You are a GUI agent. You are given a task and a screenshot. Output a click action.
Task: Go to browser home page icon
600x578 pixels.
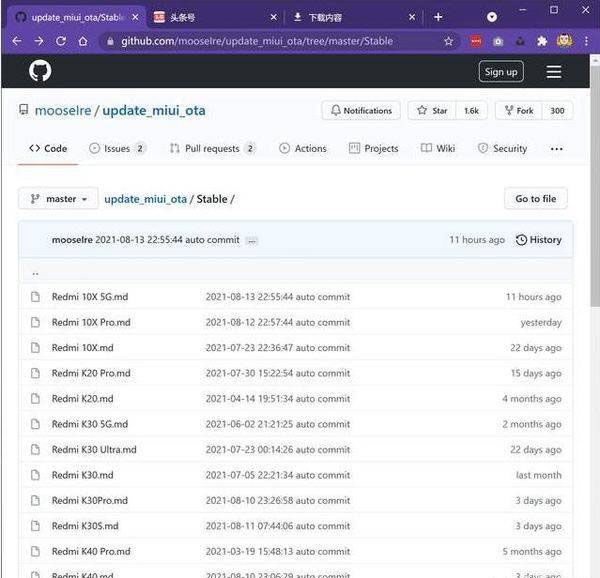[84, 41]
